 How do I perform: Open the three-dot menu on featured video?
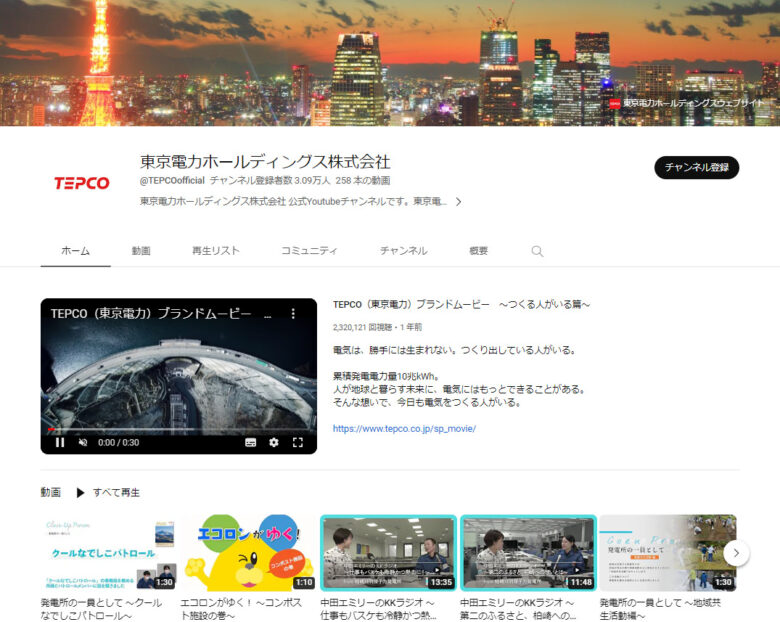(x=293, y=313)
